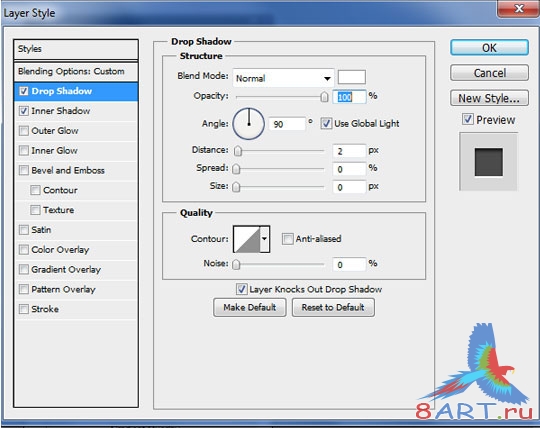Click the Reset to Default button
The height and width of the screenshot is (428, 540).
pos(333,307)
